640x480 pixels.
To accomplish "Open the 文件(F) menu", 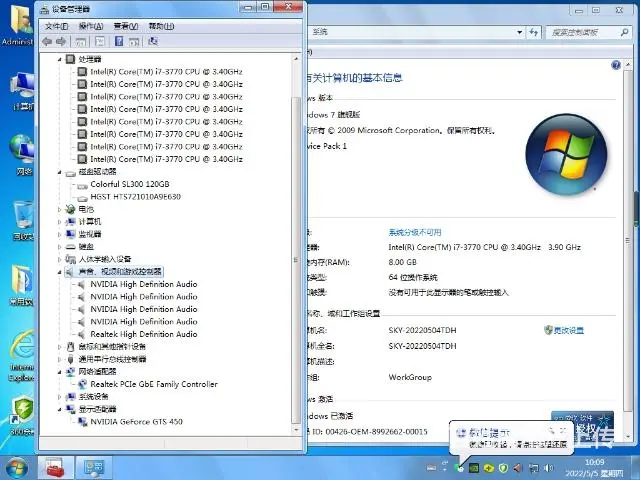I will (57, 25).
